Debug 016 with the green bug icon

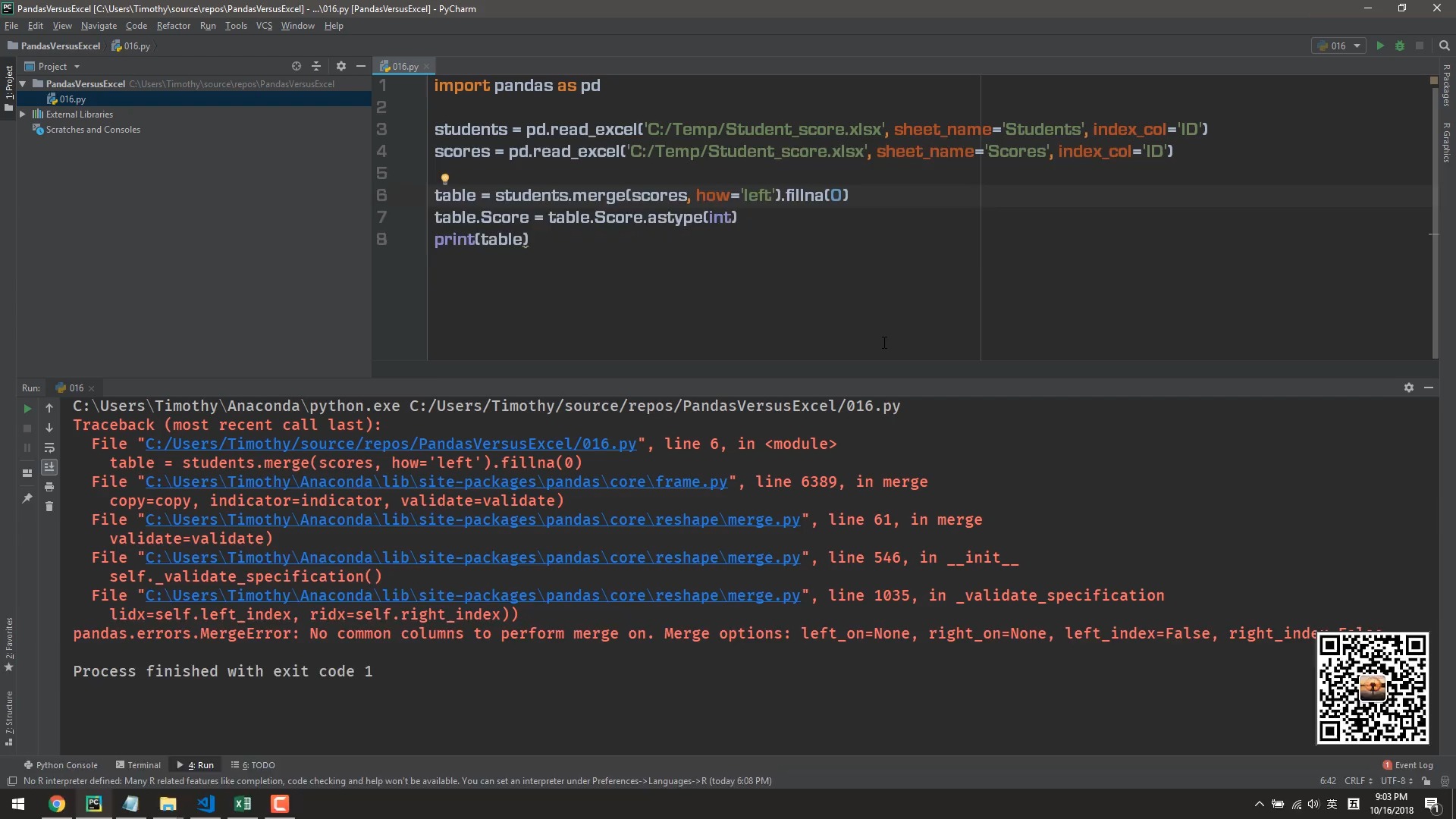pos(1400,45)
